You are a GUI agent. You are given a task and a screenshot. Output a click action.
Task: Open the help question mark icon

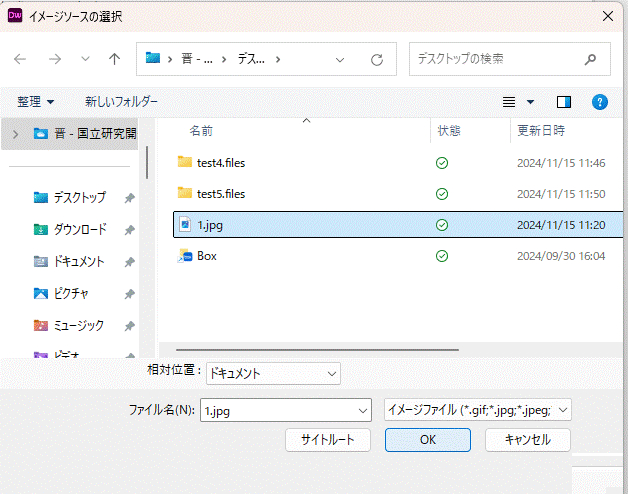[600, 102]
